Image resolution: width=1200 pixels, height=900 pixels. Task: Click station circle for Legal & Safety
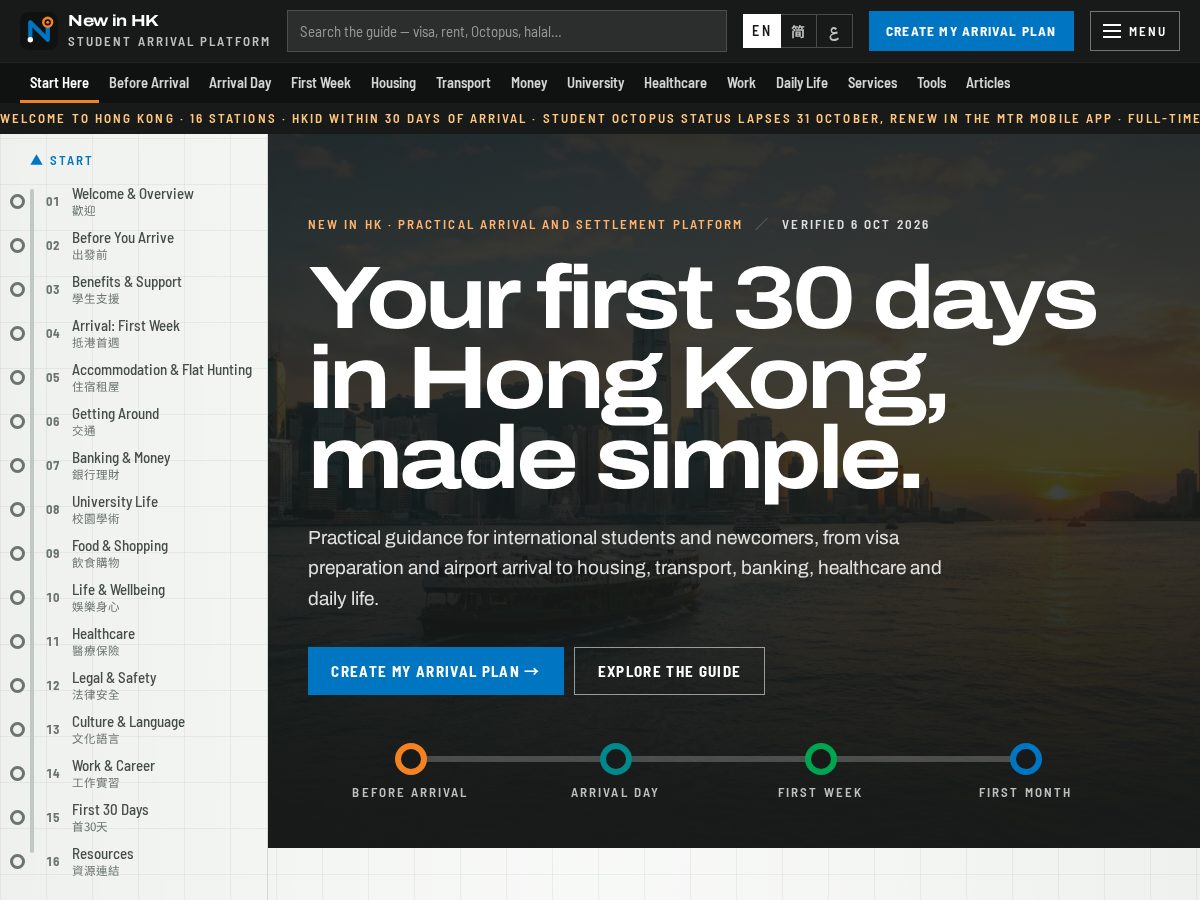(17, 685)
